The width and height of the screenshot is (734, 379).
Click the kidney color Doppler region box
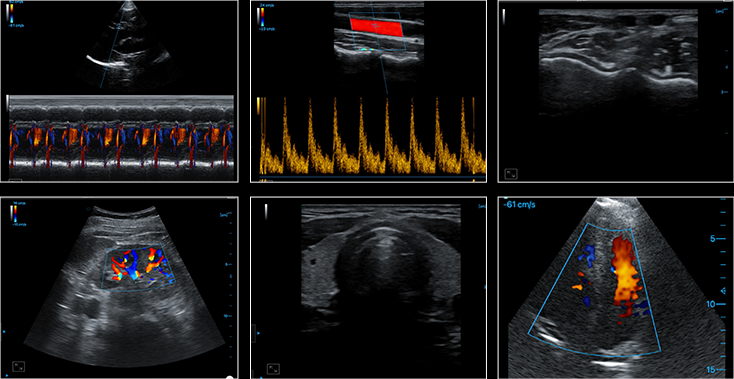[x=138, y=268]
